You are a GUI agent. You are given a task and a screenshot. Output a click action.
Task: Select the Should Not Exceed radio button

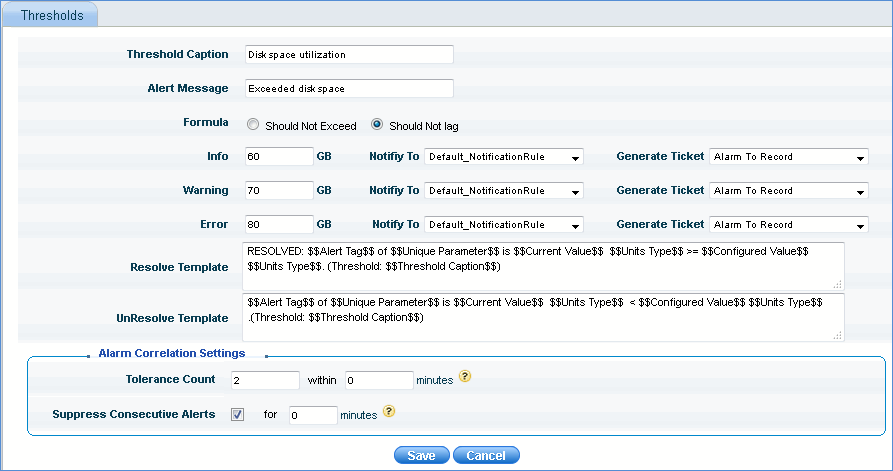tap(253, 125)
